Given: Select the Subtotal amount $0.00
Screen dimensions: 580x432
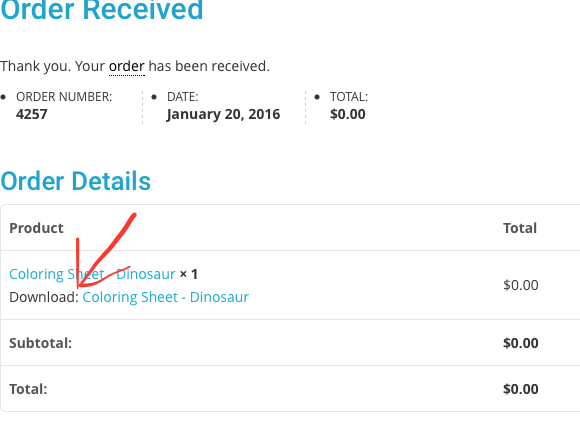Looking at the screenshot, I should pyautogui.click(x=521, y=343).
